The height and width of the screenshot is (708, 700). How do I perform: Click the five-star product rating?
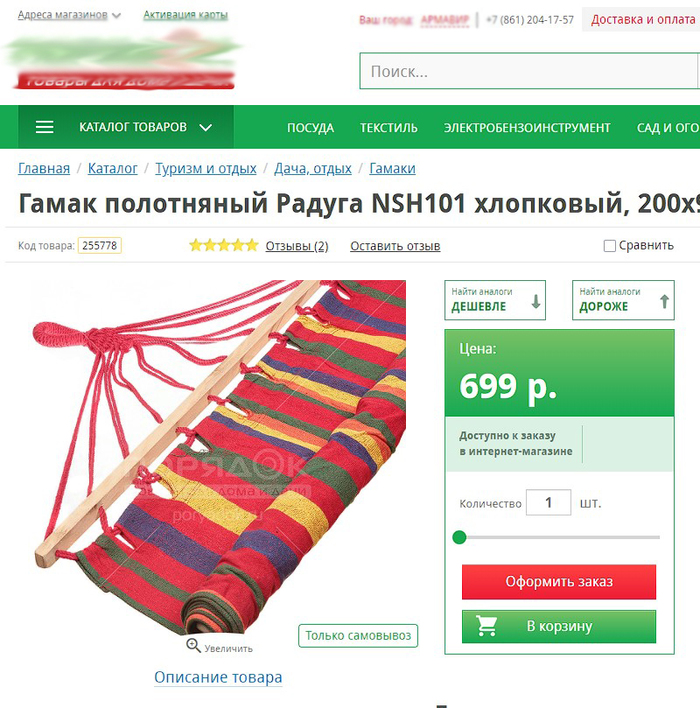pyautogui.click(x=224, y=246)
